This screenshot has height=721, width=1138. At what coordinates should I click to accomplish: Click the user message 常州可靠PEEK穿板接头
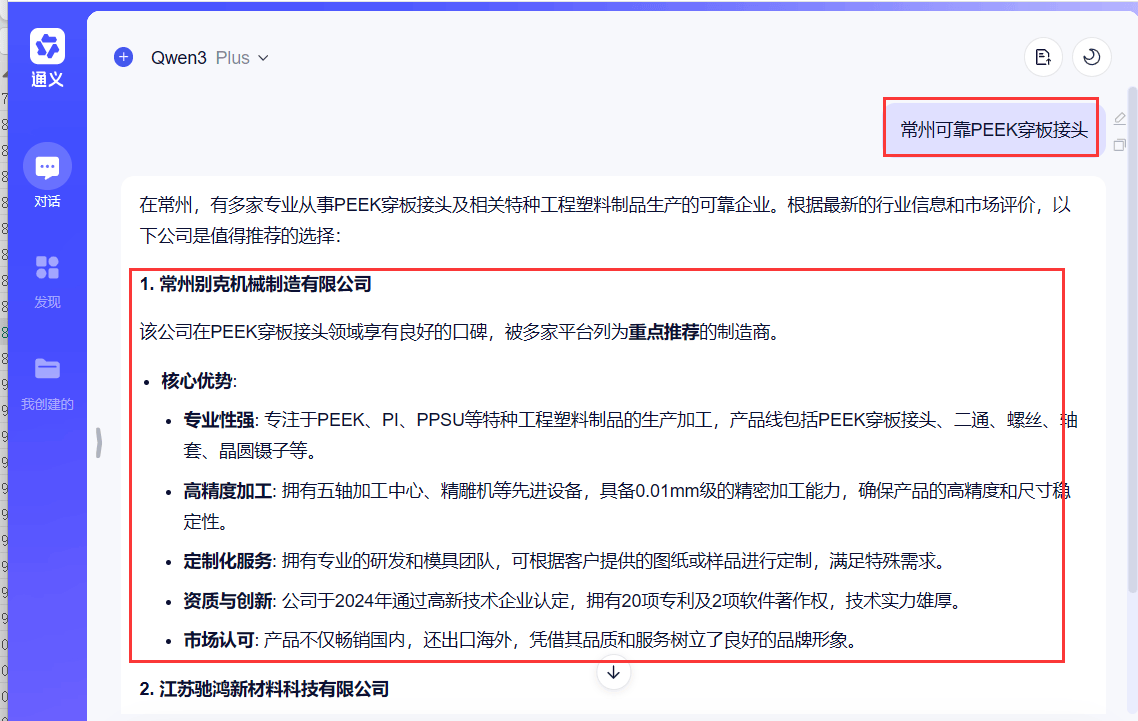click(992, 130)
